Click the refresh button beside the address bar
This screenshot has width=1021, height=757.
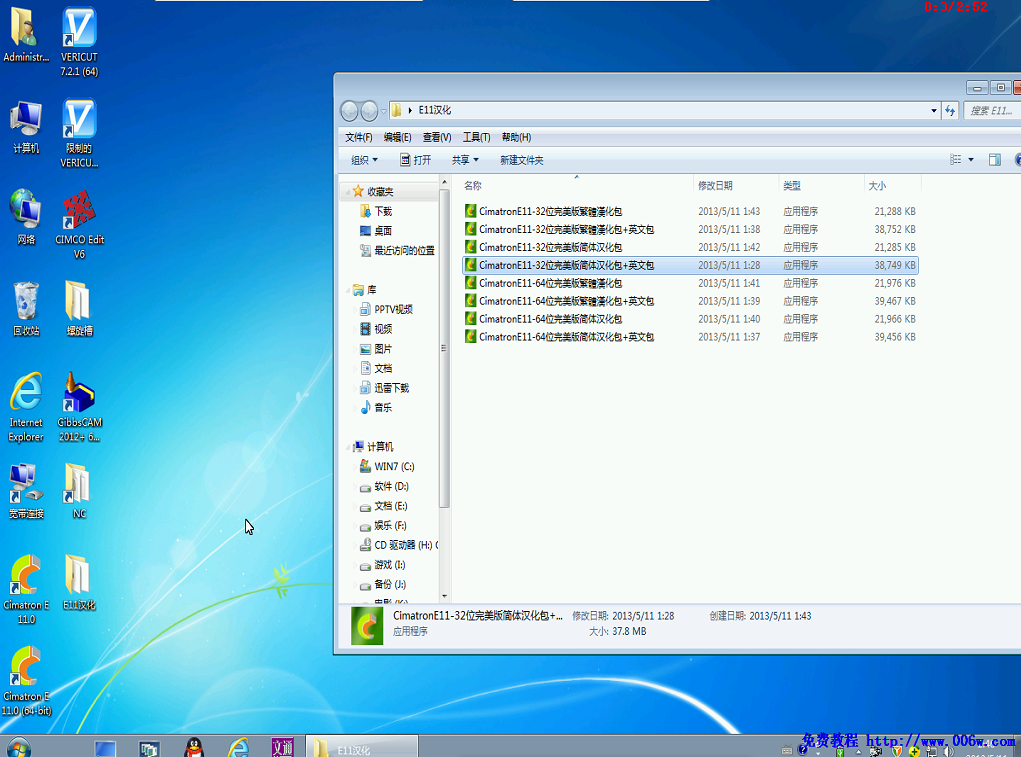951,111
